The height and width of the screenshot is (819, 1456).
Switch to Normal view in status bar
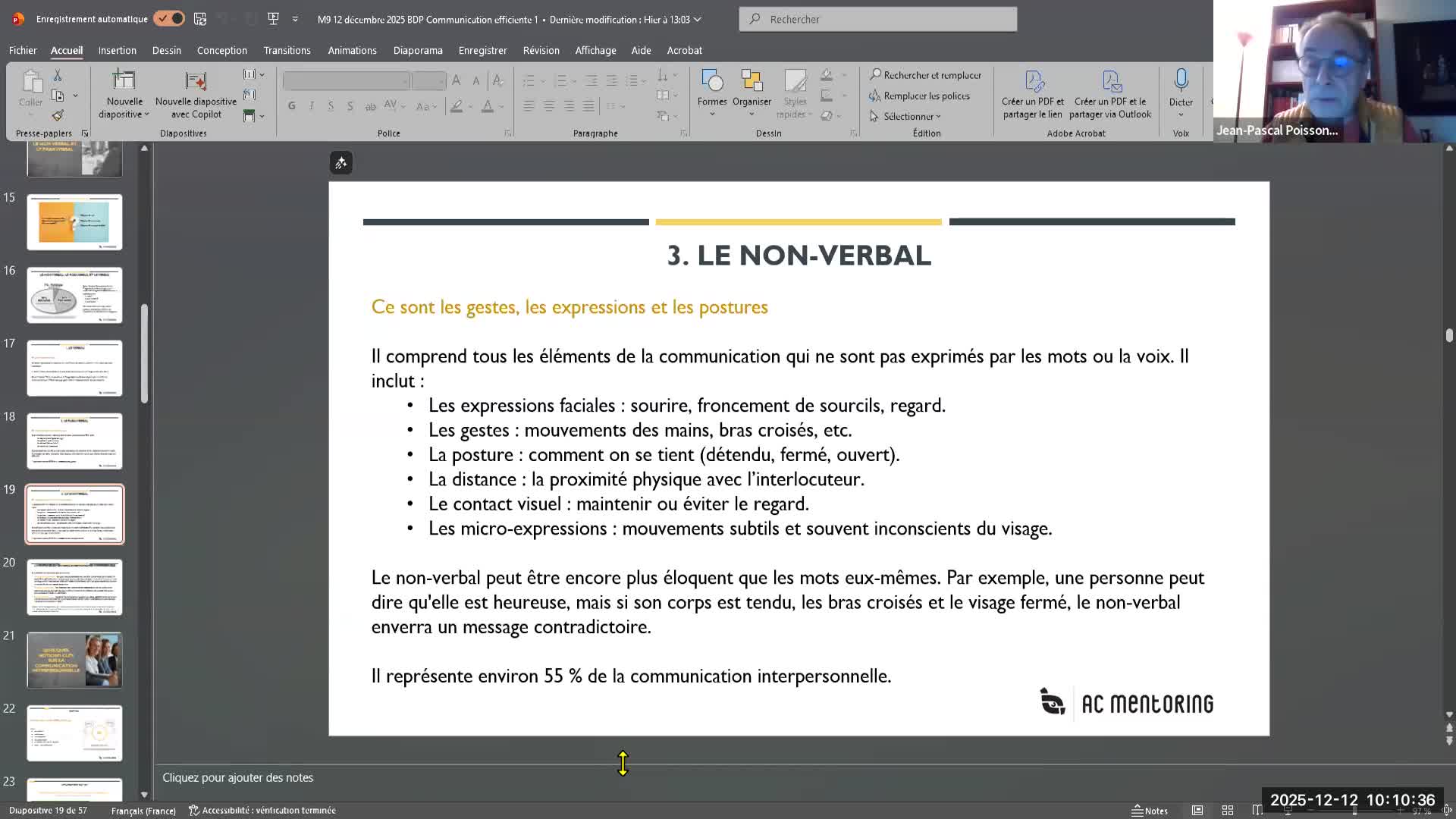pos(1197,811)
